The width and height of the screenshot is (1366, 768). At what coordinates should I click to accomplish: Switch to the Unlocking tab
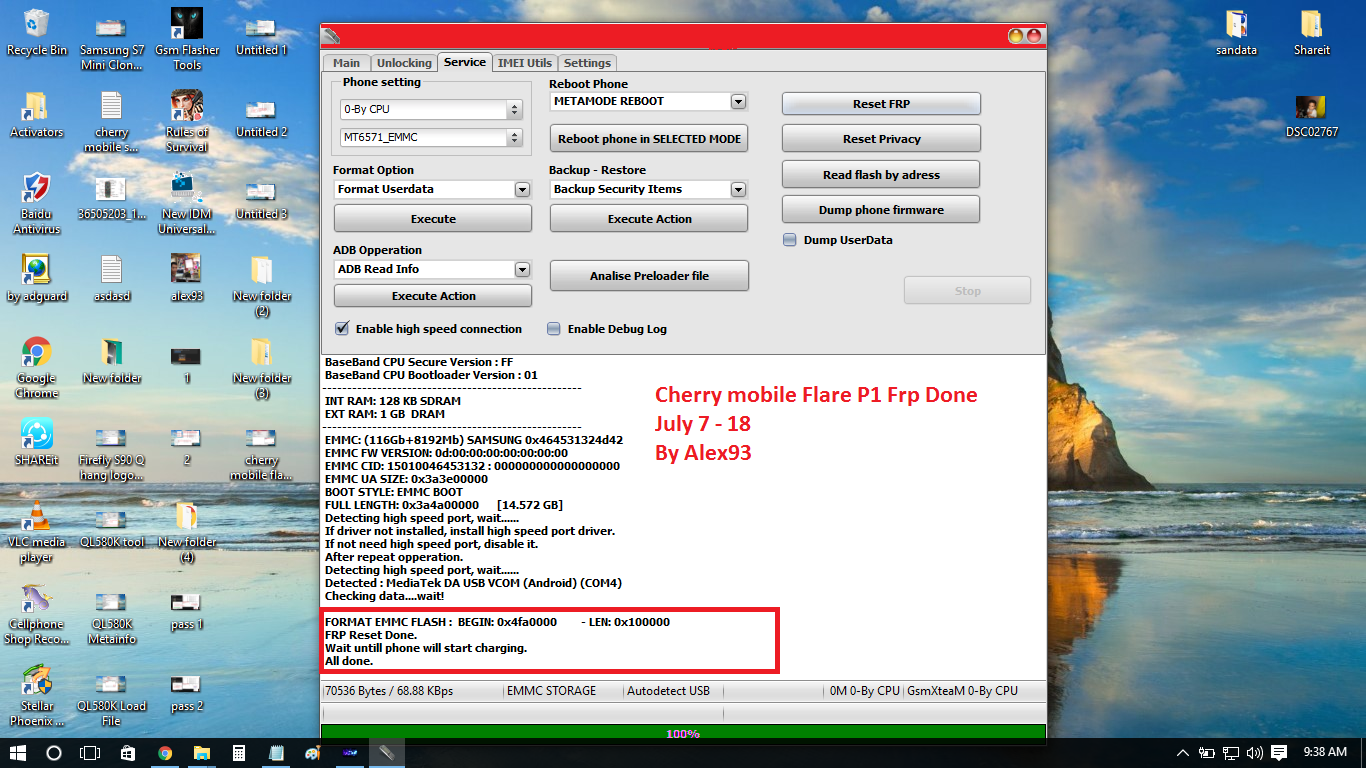click(x=404, y=63)
